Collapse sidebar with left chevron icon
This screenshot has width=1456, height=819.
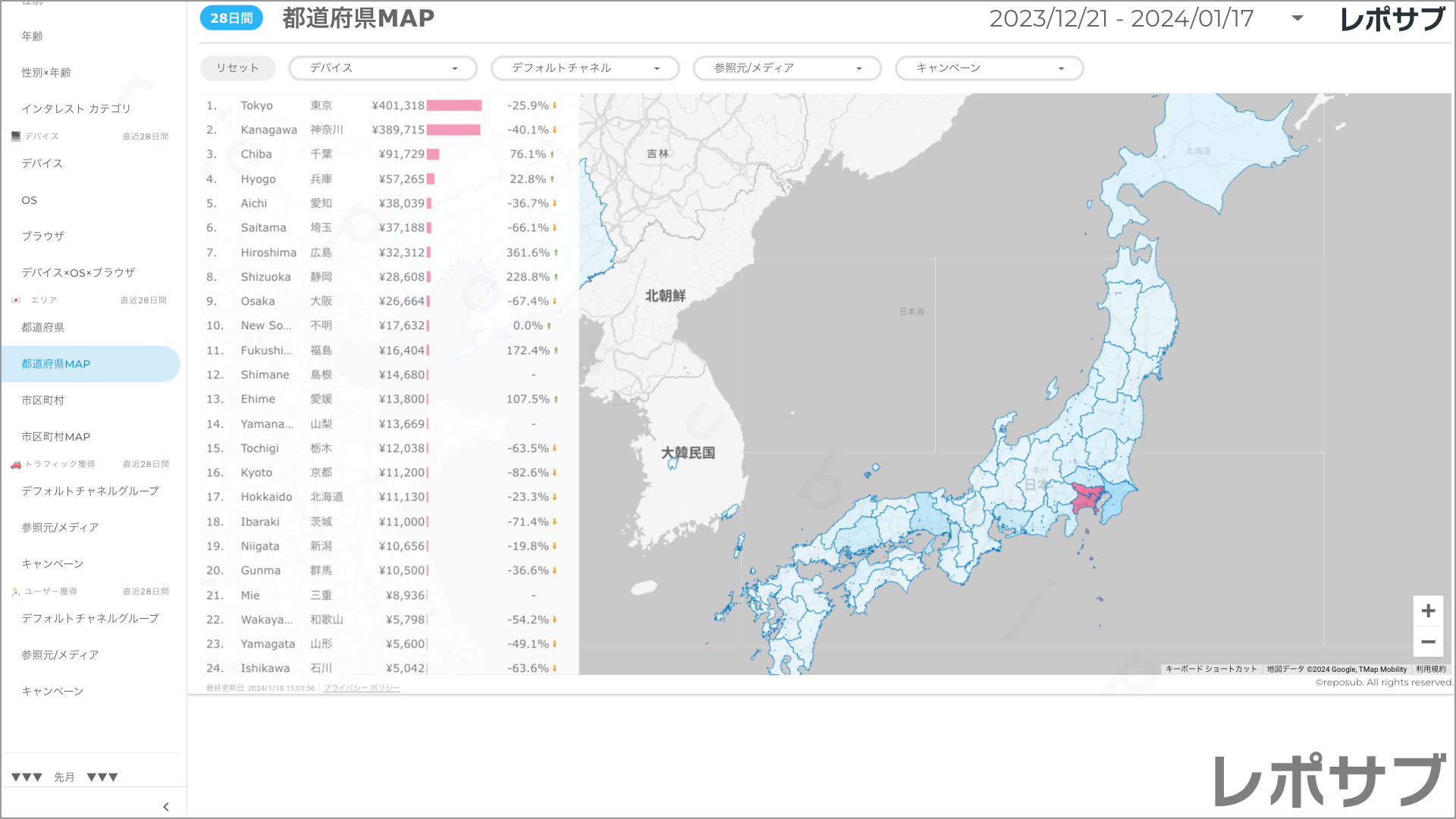coord(166,807)
